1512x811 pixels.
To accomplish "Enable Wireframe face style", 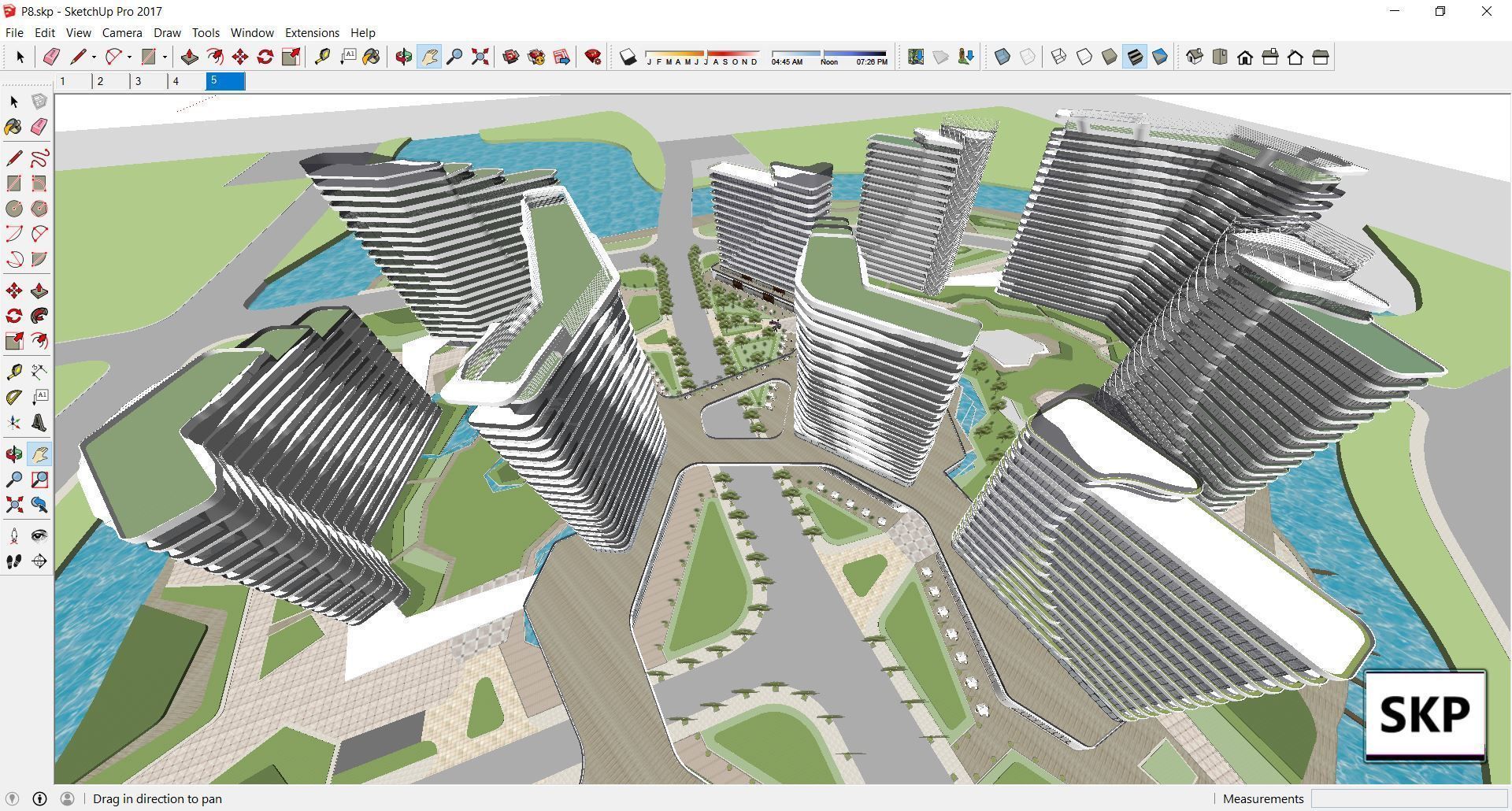I will [1059, 57].
